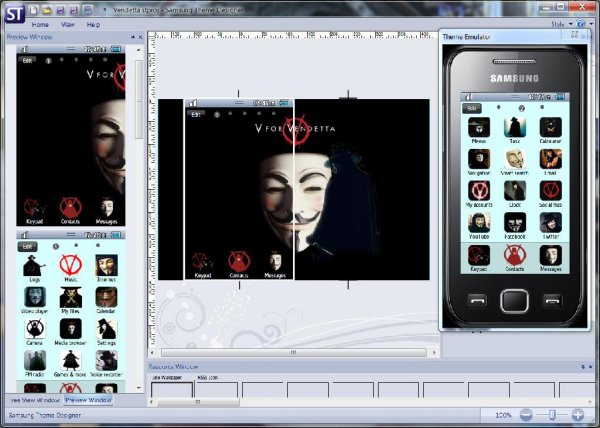Screen dimensions: 600x428
Task: Click Preview Window scroll up arrow
Action: (x=139, y=50)
